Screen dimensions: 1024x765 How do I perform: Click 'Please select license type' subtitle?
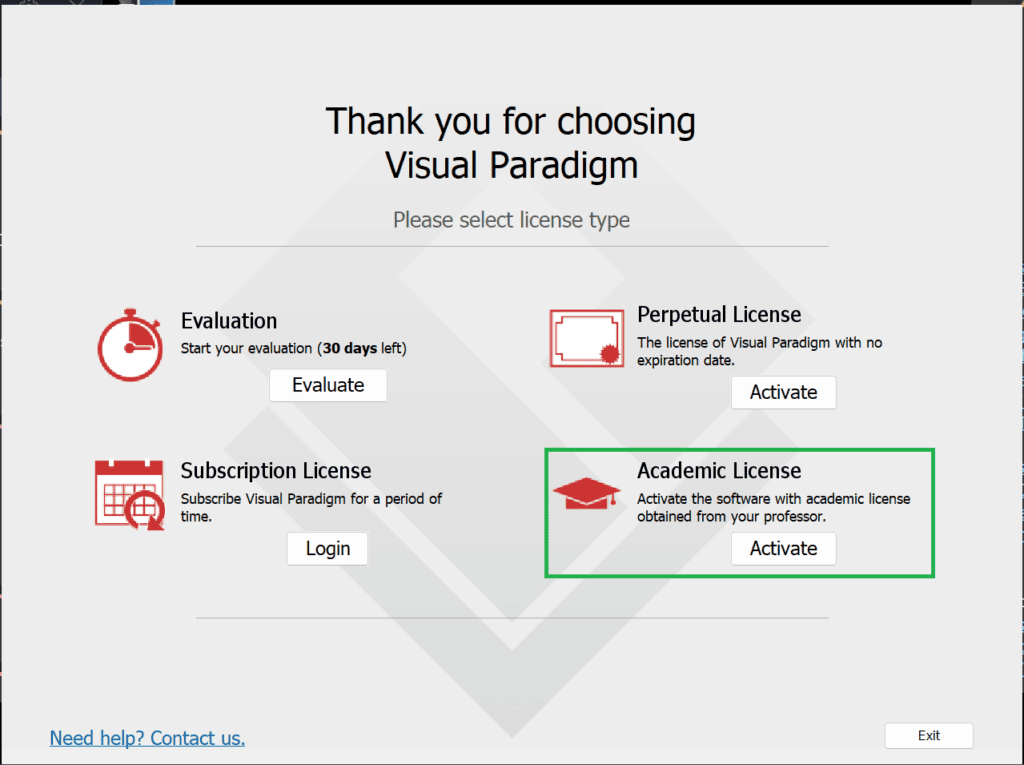[x=511, y=220]
